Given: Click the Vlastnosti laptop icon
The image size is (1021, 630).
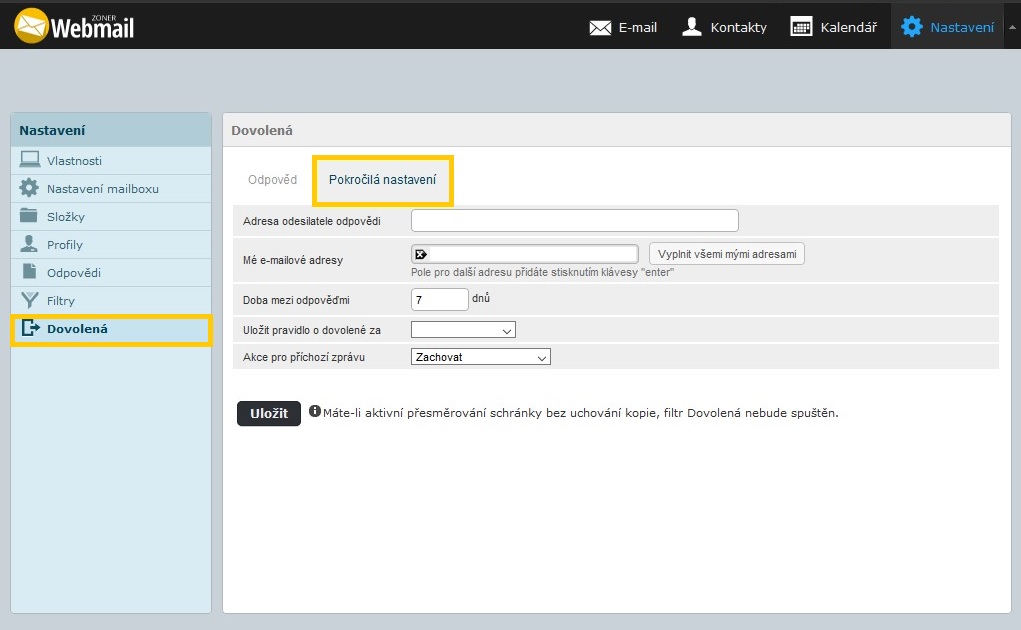Looking at the screenshot, I should tap(30, 160).
